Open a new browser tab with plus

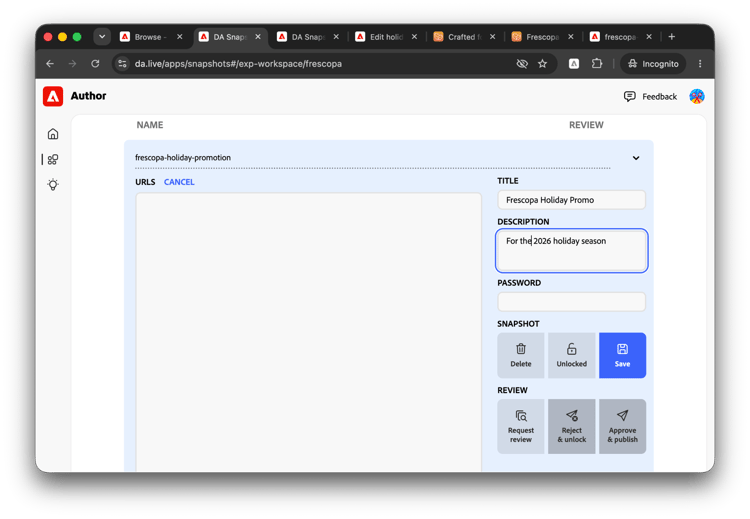point(672,37)
